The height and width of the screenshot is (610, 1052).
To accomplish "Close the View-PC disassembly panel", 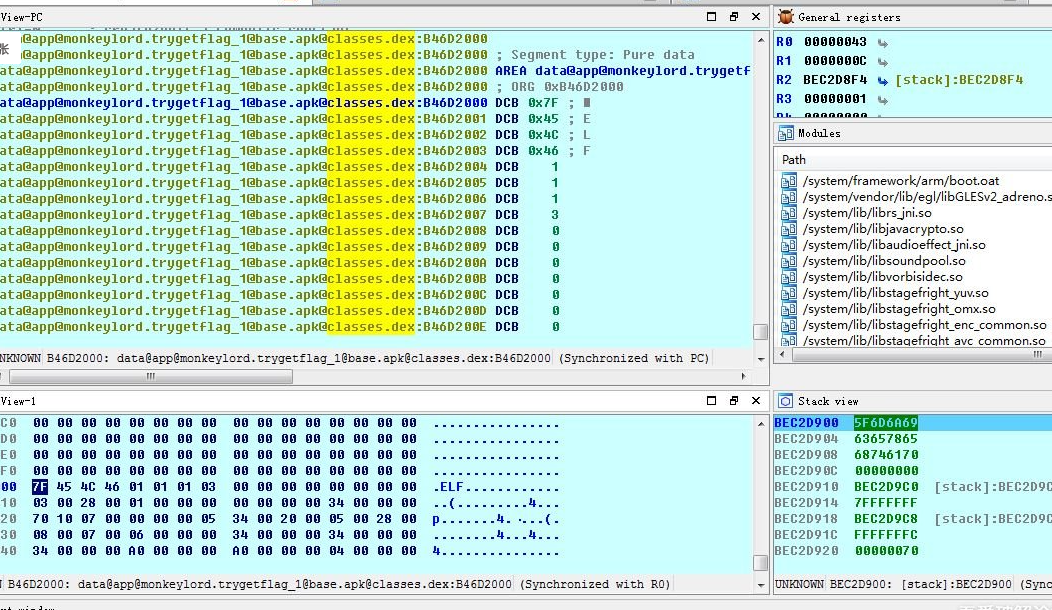I will pyautogui.click(x=756, y=17).
